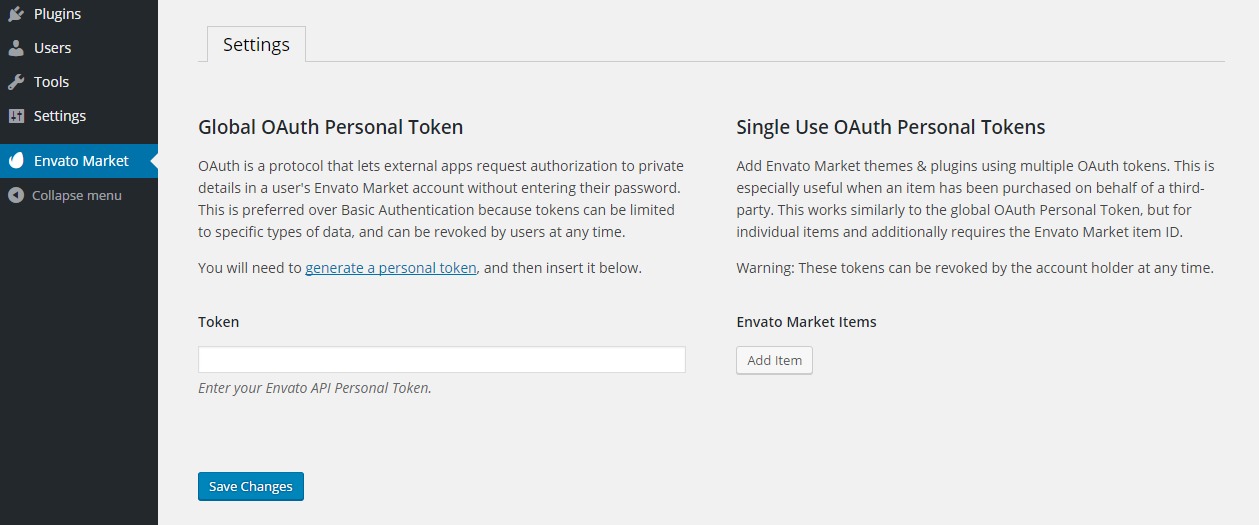Screen dimensions: 1259x525
Task: Click the Single Use OAuth Personal Tokens heading
Action: coord(890,127)
